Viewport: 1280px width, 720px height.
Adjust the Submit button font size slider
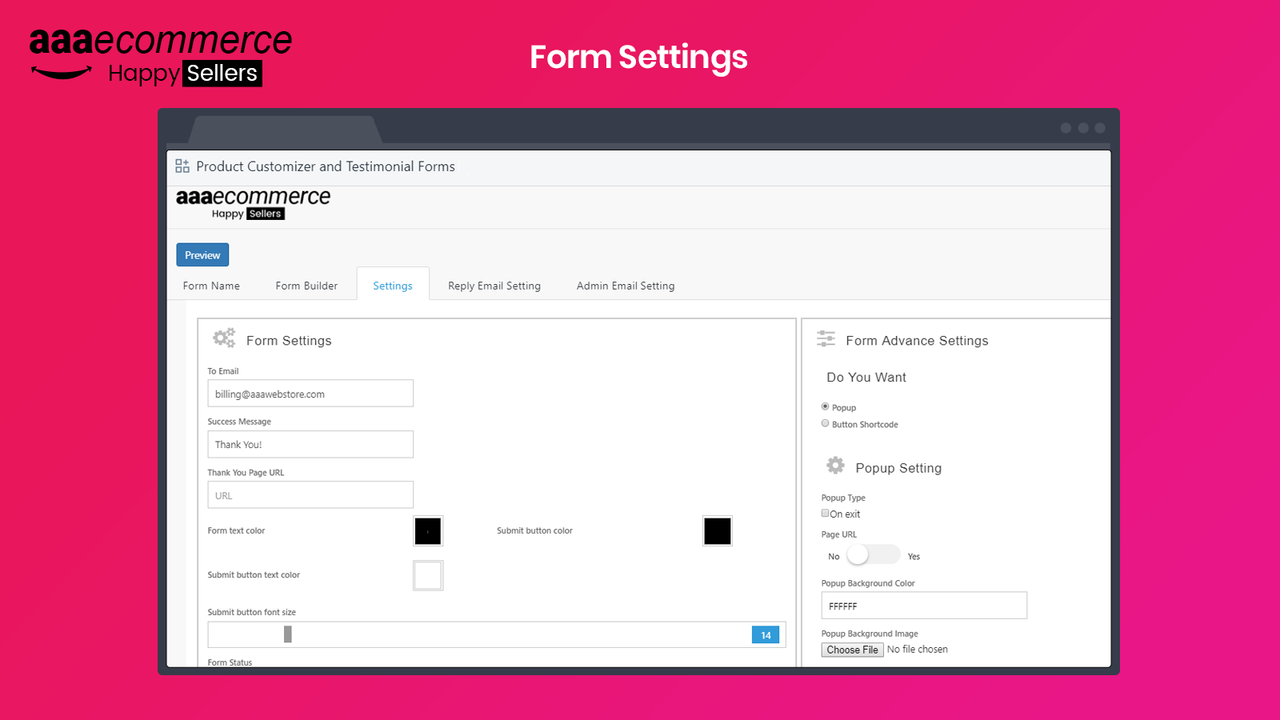pos(289,634)
